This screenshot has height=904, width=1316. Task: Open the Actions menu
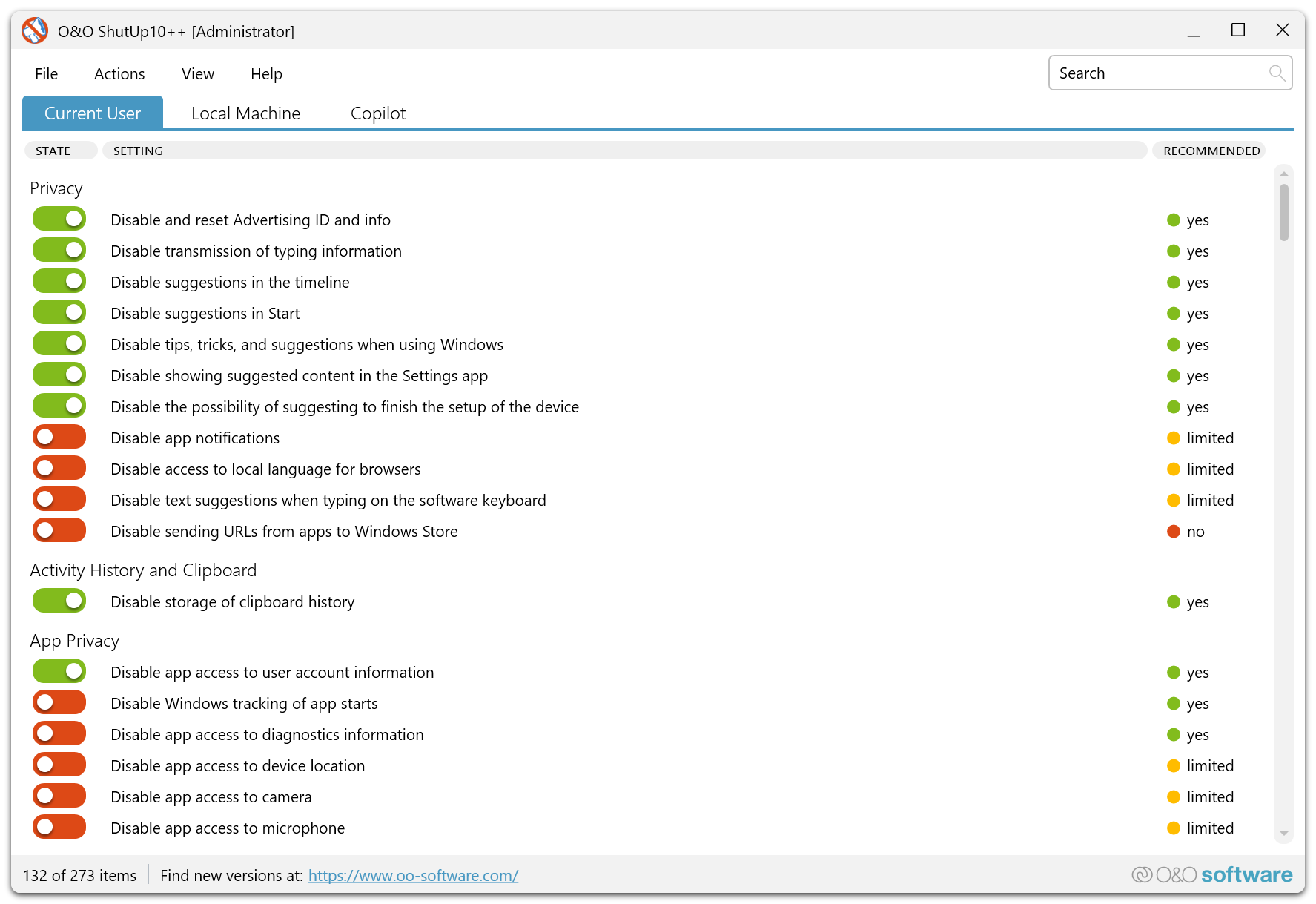pyautogui.click(x=119, y=74)
